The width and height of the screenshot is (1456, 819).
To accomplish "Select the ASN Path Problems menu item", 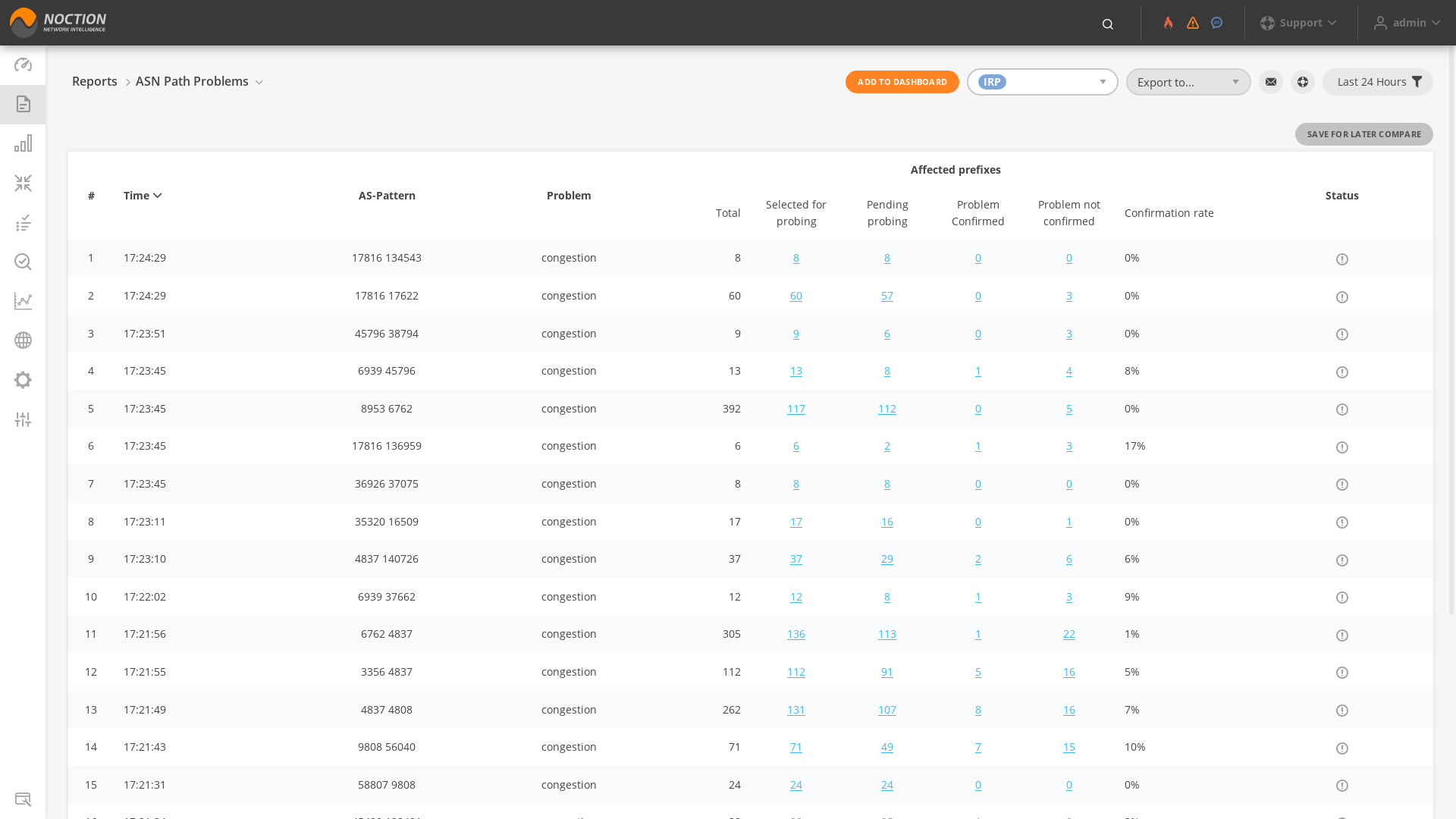I will (192, 81).
